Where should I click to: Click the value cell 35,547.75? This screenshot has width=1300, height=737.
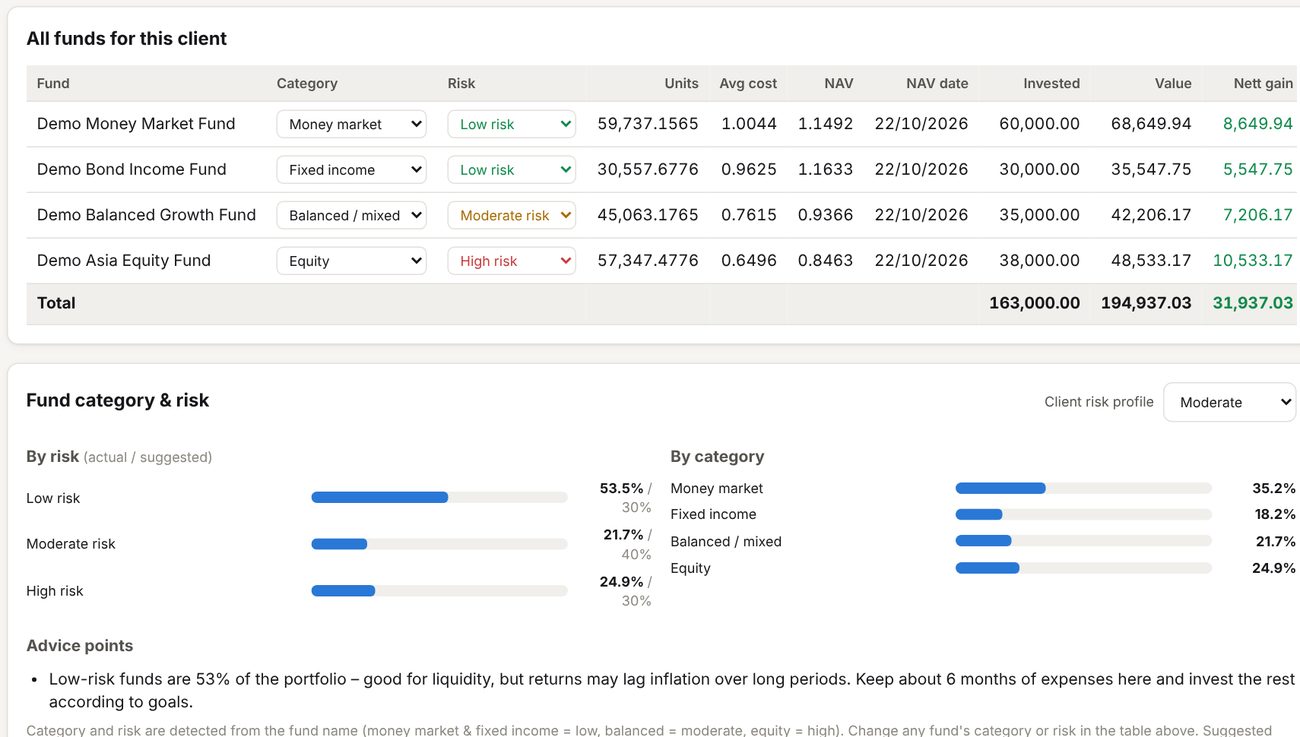point(1151,169)
